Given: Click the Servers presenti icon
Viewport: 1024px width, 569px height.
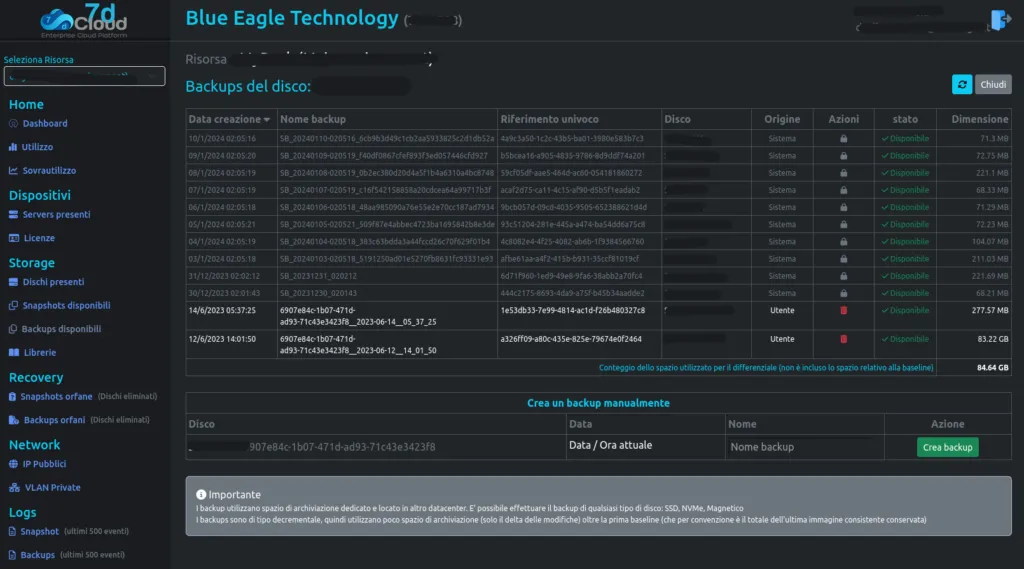Looking at the screenshot, I should pyautogui.click(x=13, y=214).
